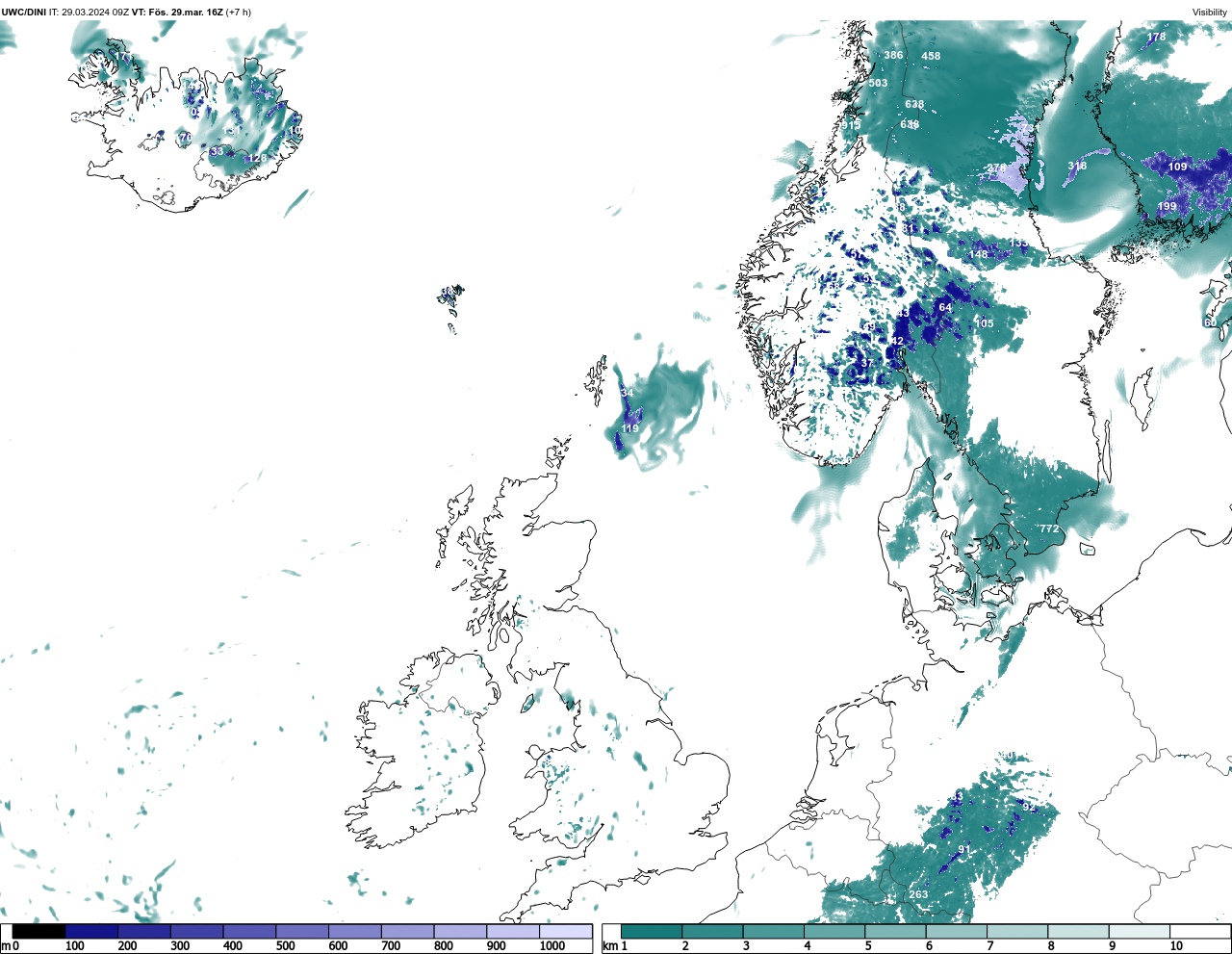Pick the 500–600 m legend color swatch
The height and width of the screenshot is (954, 1232).
click(x=301, y=931)
